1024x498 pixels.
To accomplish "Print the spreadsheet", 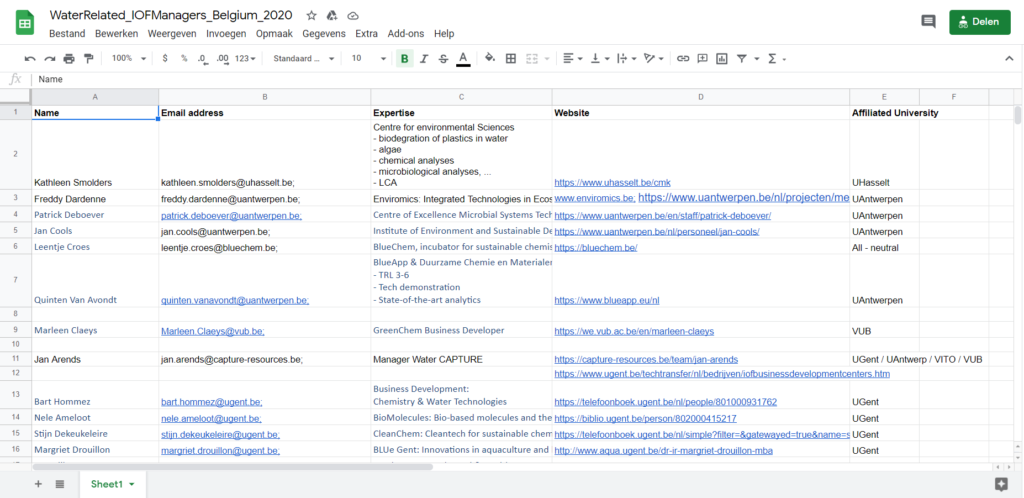I will click(69, 59).
